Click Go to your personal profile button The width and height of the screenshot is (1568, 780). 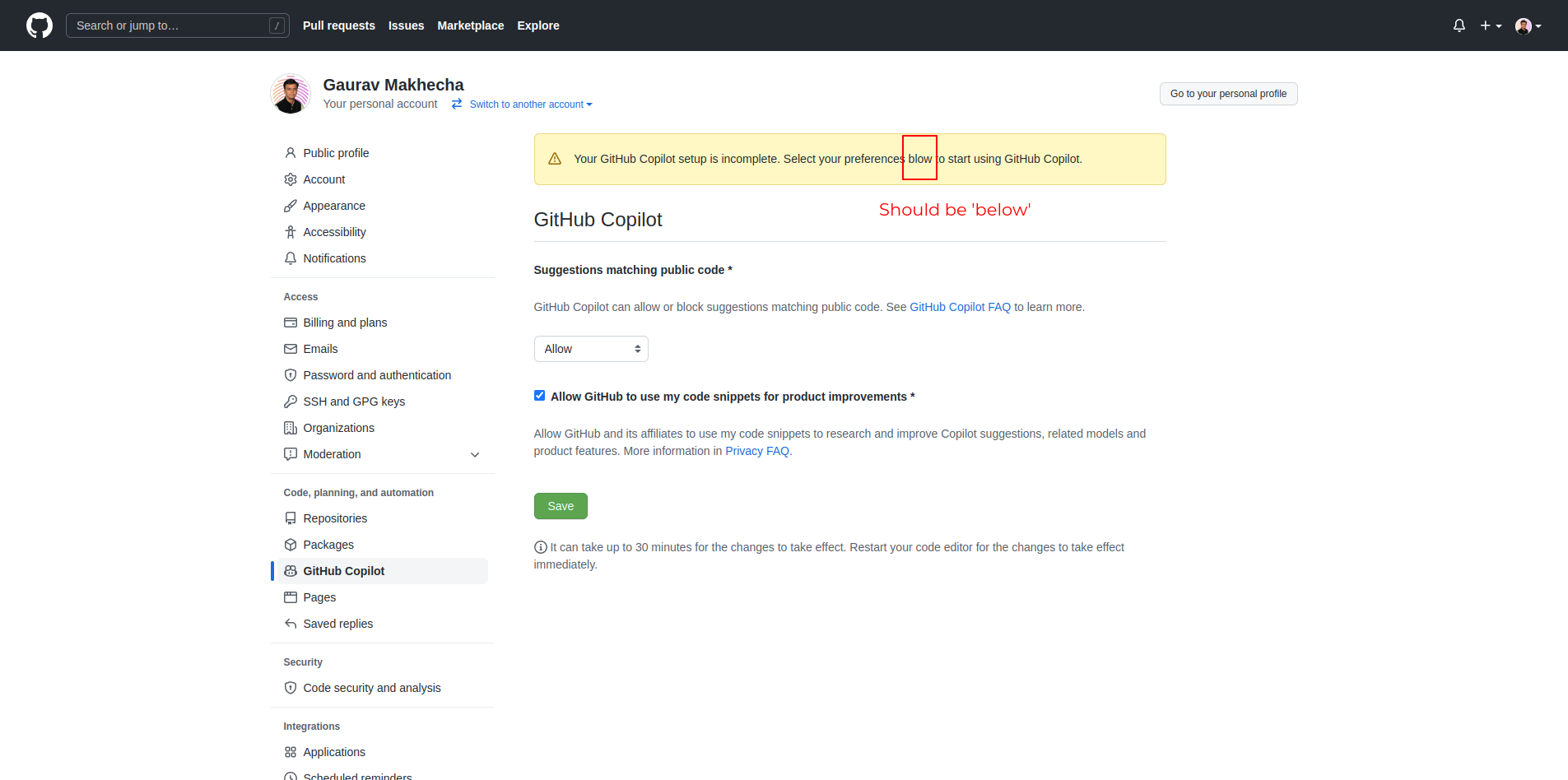pos(1228,94)
